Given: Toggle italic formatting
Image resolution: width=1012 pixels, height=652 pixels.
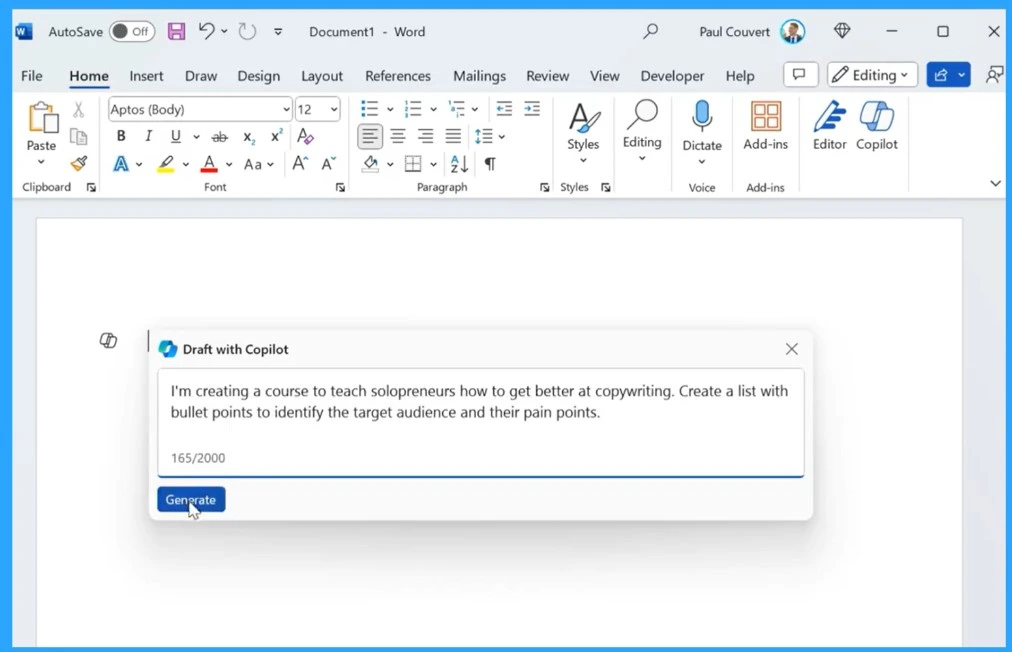Looking at the screenshot, I should pos(148,137).
